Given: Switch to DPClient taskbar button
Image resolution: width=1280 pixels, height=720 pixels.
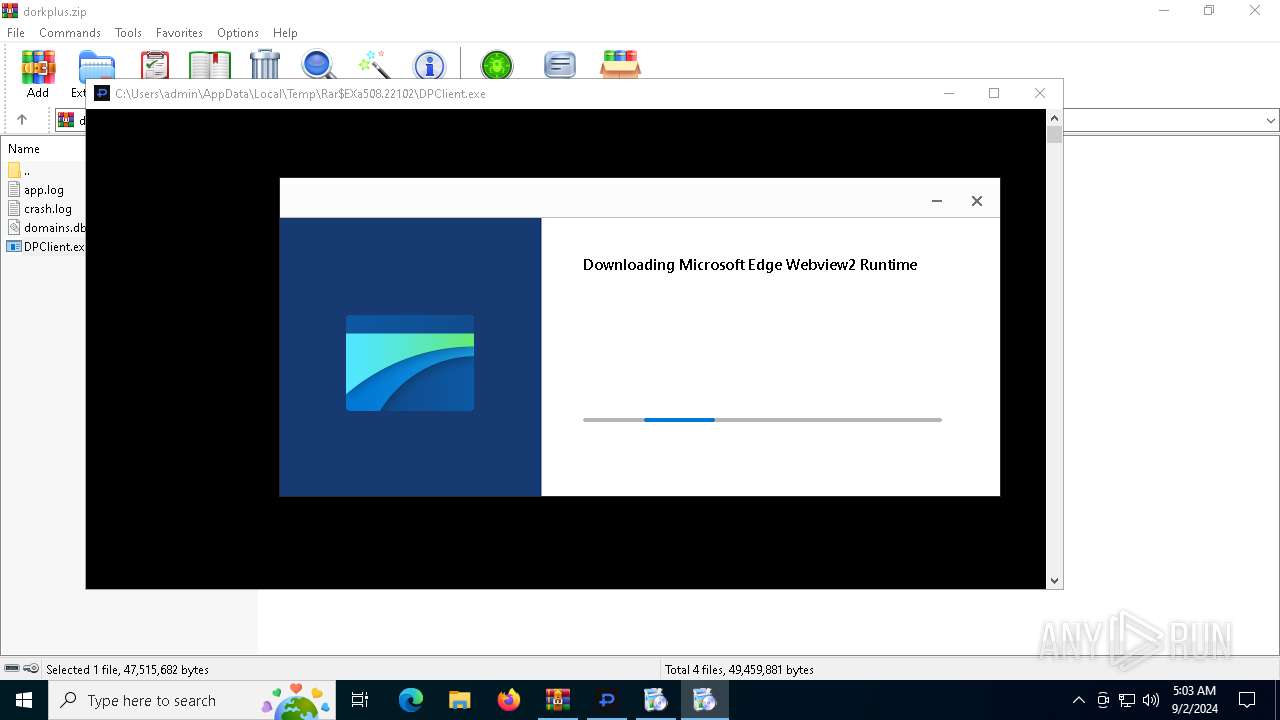Looking at the screenshot, I should 607,700.
